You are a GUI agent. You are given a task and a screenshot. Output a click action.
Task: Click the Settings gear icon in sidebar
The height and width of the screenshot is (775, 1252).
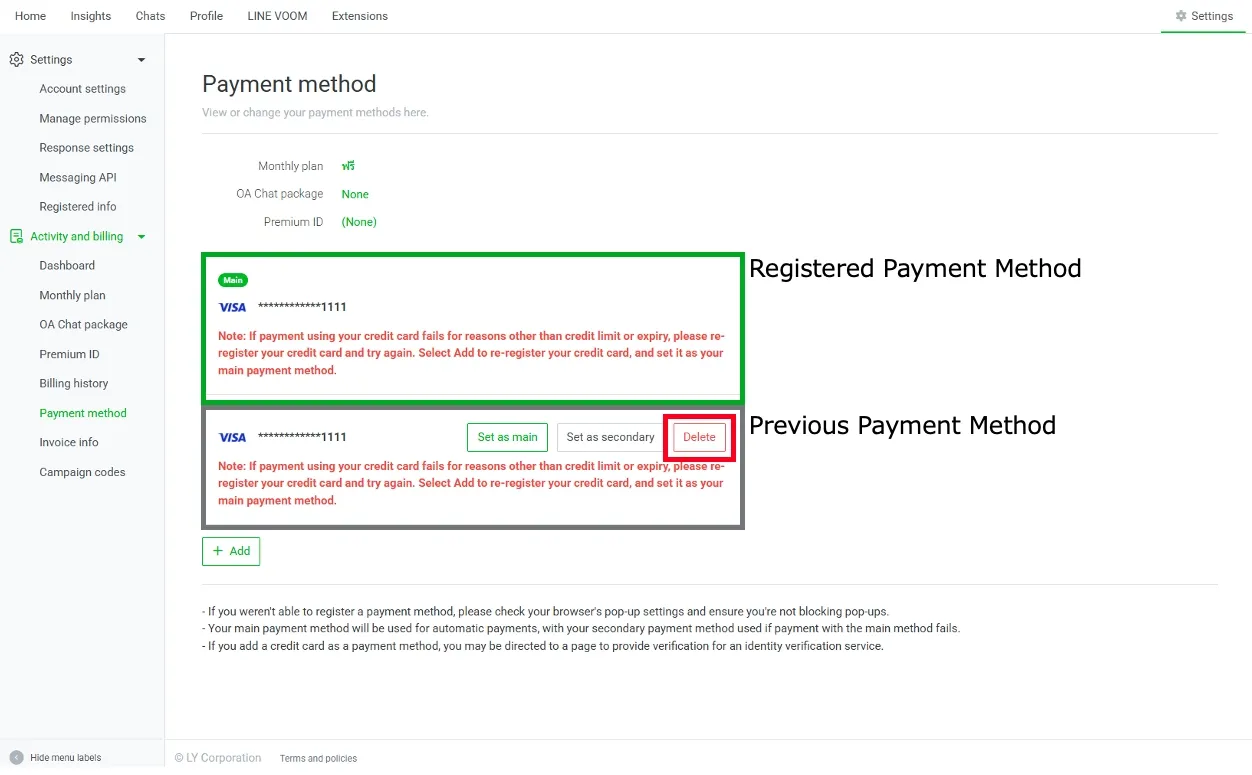(x=16, y=60)
